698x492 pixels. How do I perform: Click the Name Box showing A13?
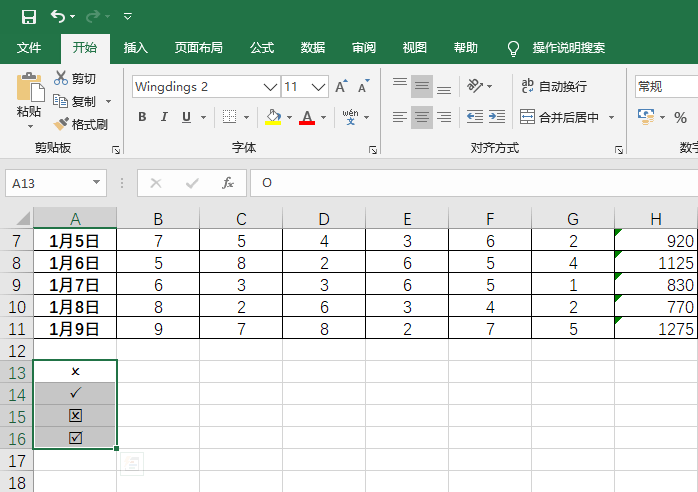point(56,183)
